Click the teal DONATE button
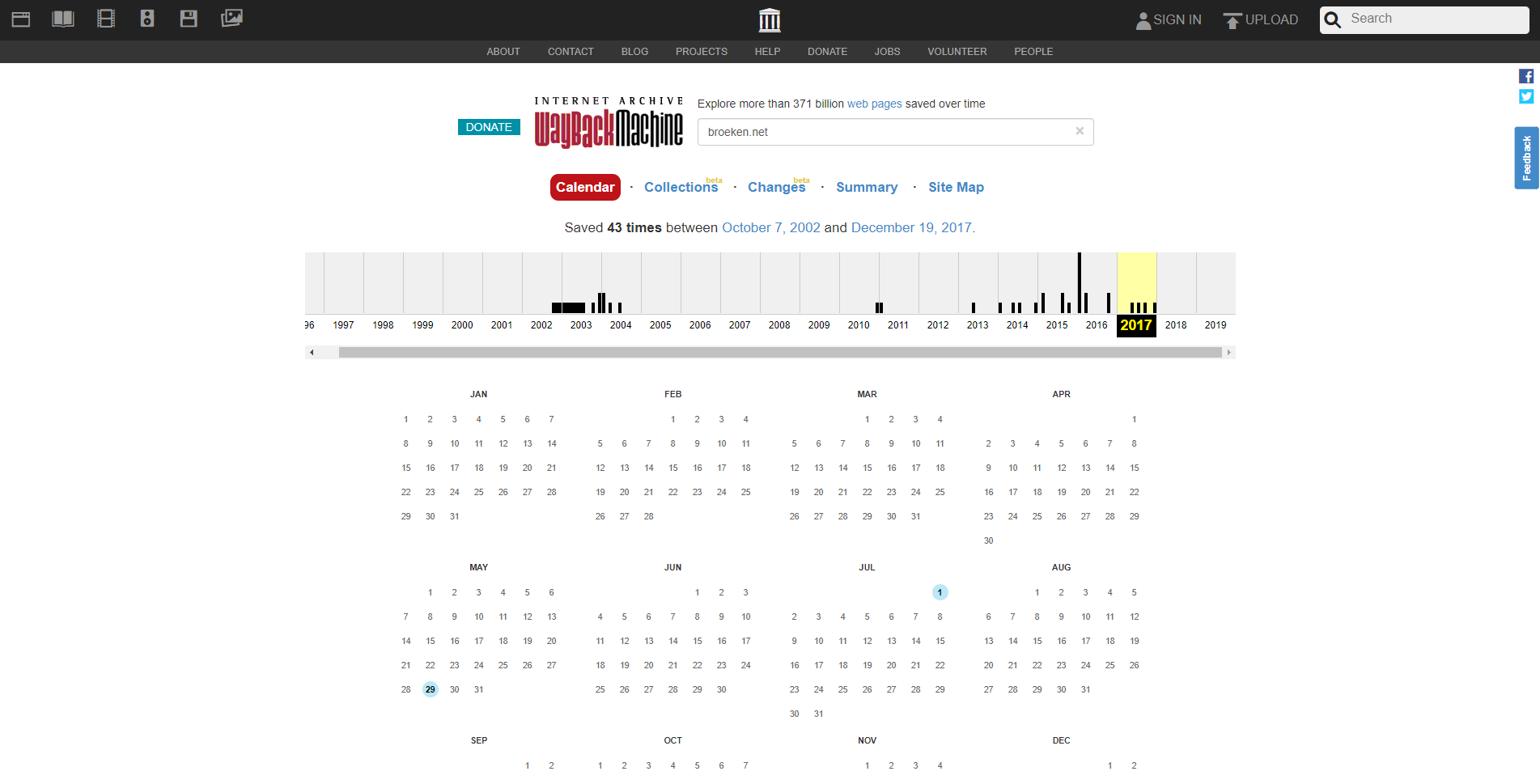 pyautogui.click(x=489, y=127)
